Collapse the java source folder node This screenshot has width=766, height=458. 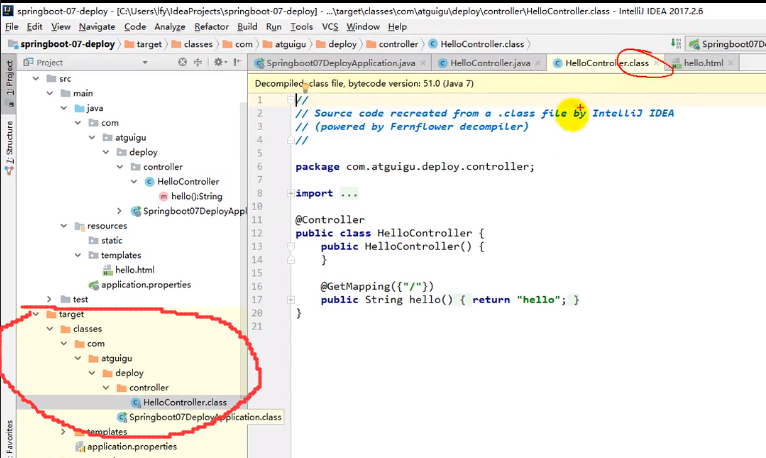pyautogui.click(x=64, y=108)
